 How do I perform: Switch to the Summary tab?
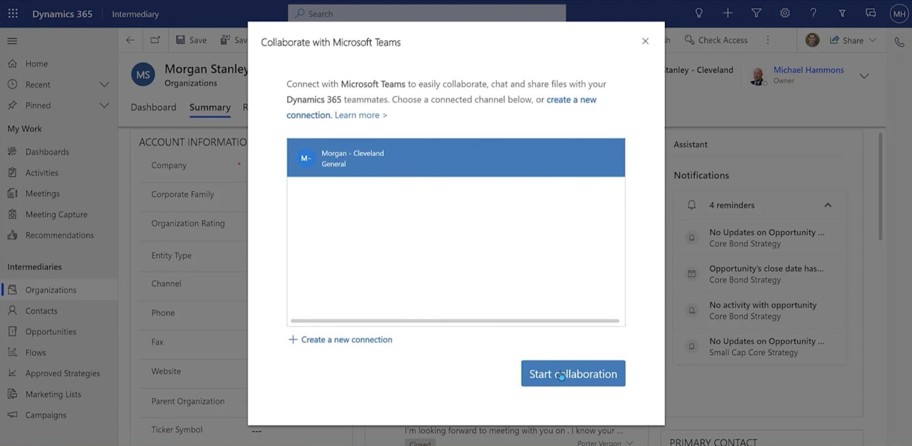[210, 108]
